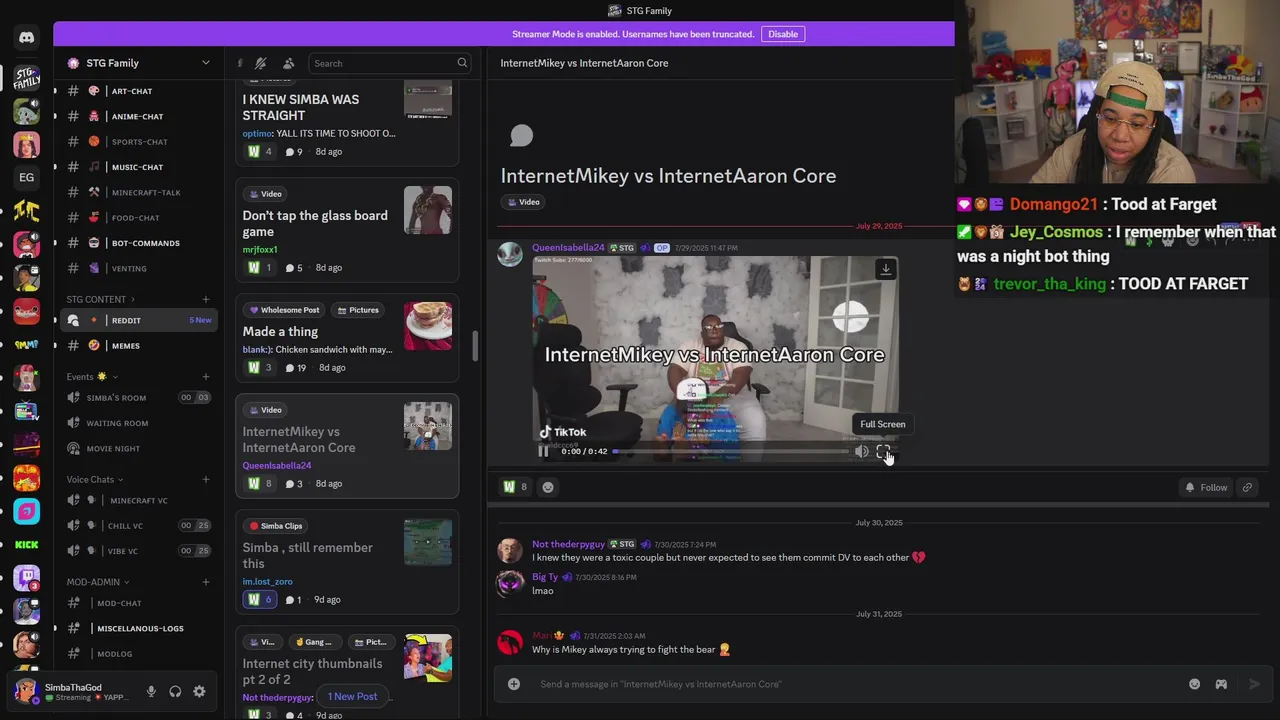Viewport: 1280px width, 720px height.
Task: Pause the TikTok video
Action: click(543, 451)
